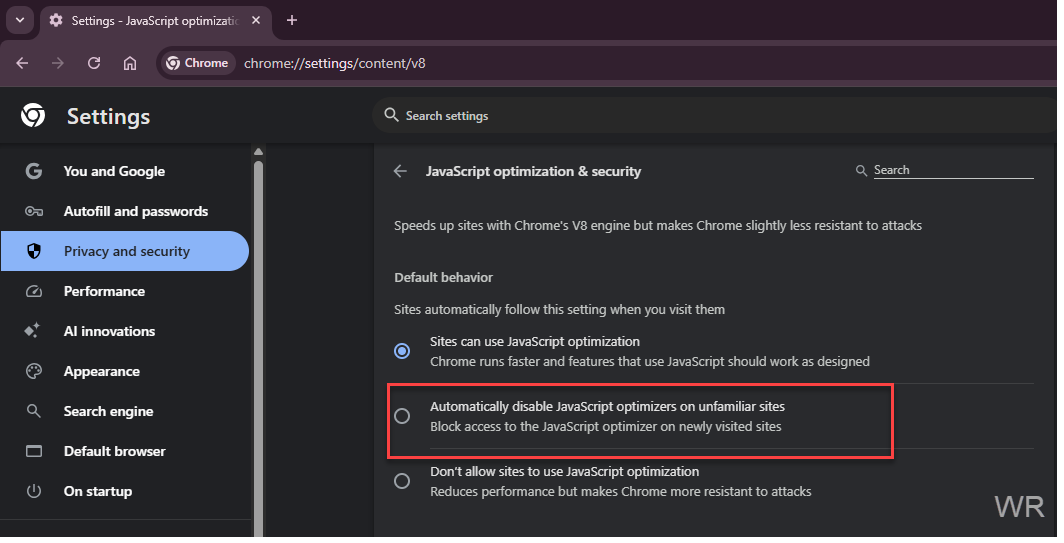Click the sidebar vertical scrollbar
The height and width of the screenshot is (543, 1064).
[258, 340]
